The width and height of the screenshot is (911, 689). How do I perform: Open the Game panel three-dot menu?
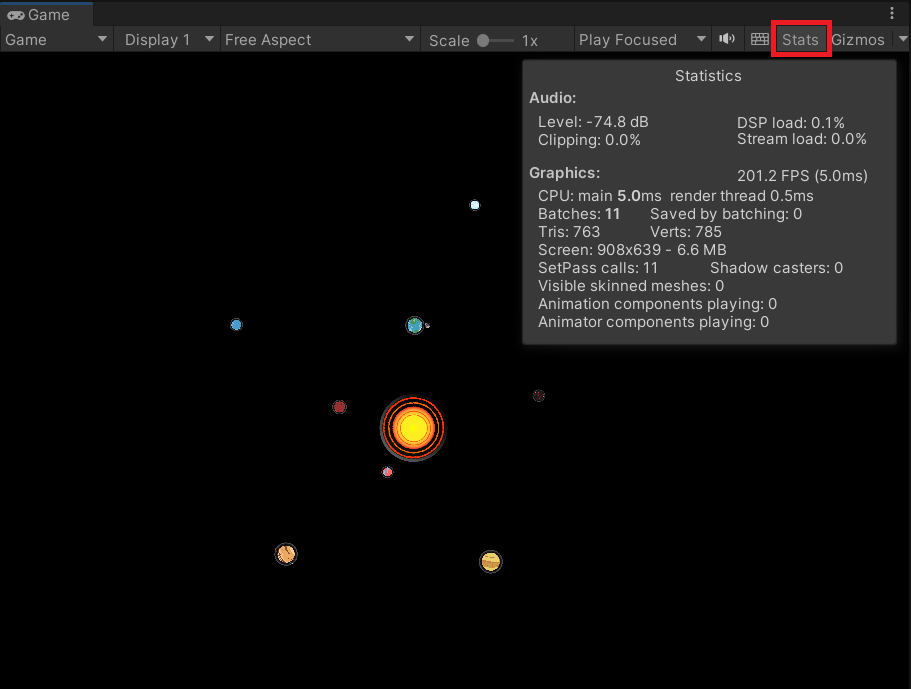pos(892,14)
